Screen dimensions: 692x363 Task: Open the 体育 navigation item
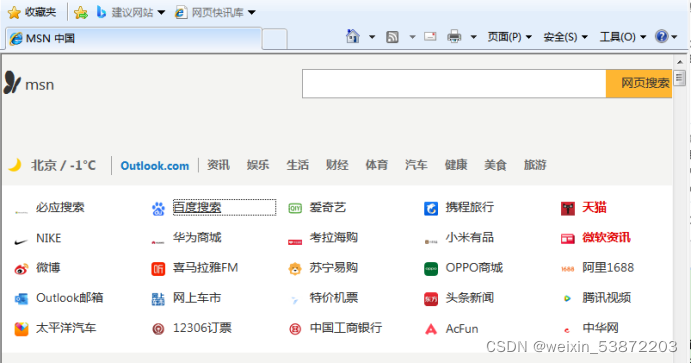click(376, 165)
